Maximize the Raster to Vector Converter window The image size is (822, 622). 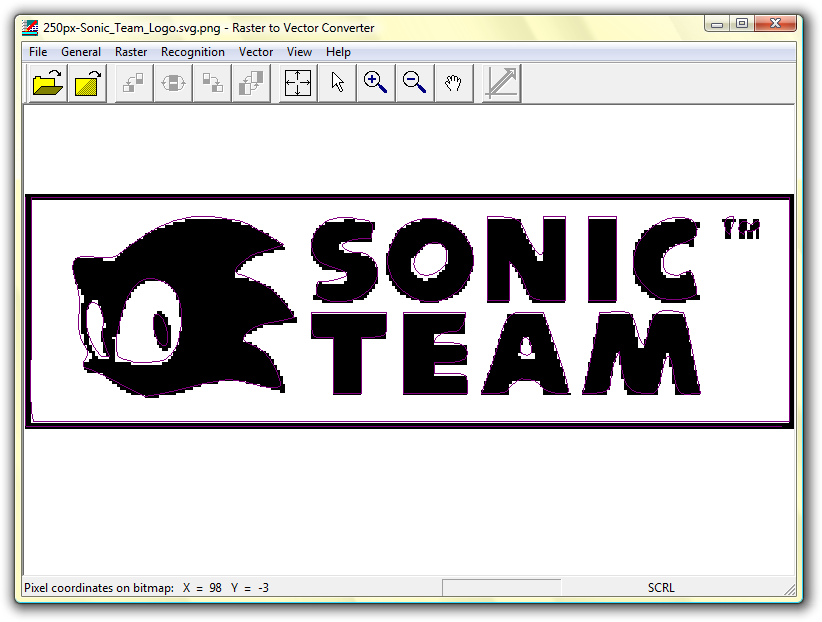coord(741,24)
